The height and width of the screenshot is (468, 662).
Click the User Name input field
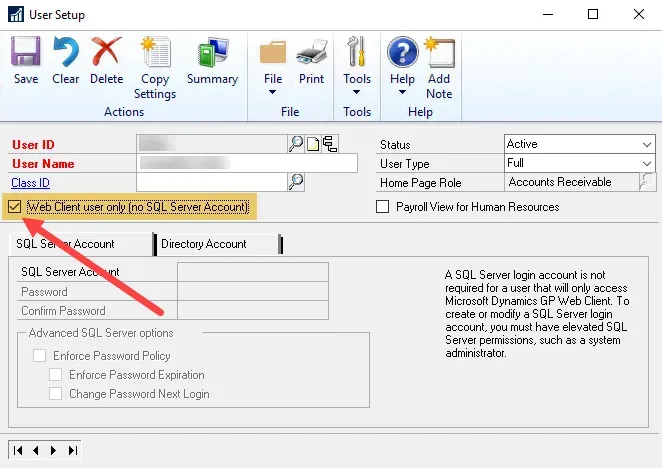click(x=247, y=163)
